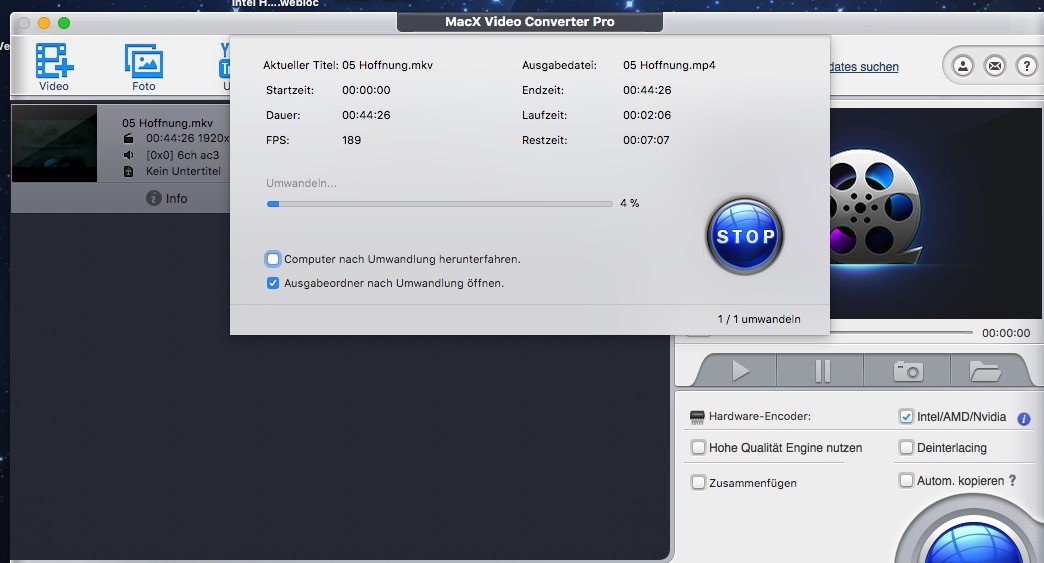Toggle Intel/AMD/Nvidia hardware encoder checkbox

coord(906,417)
